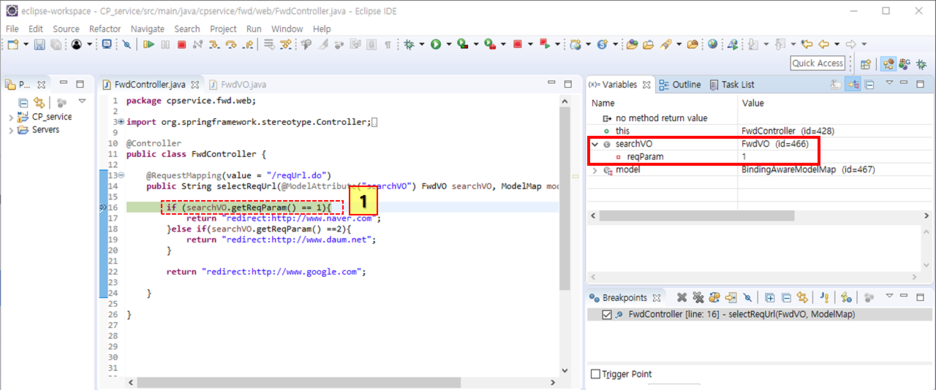
Task: Click the green Run icon
Action: click(x=435, y=44)
